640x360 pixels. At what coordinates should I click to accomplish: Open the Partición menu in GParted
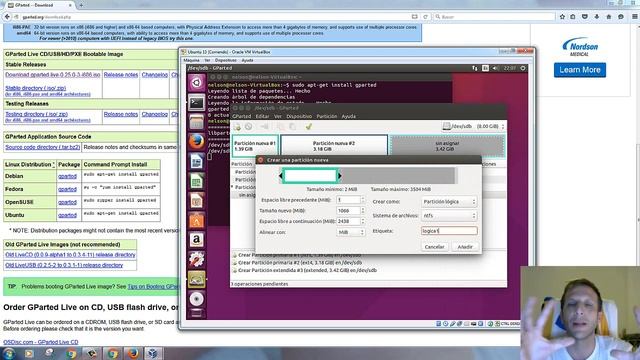point(327,116)
